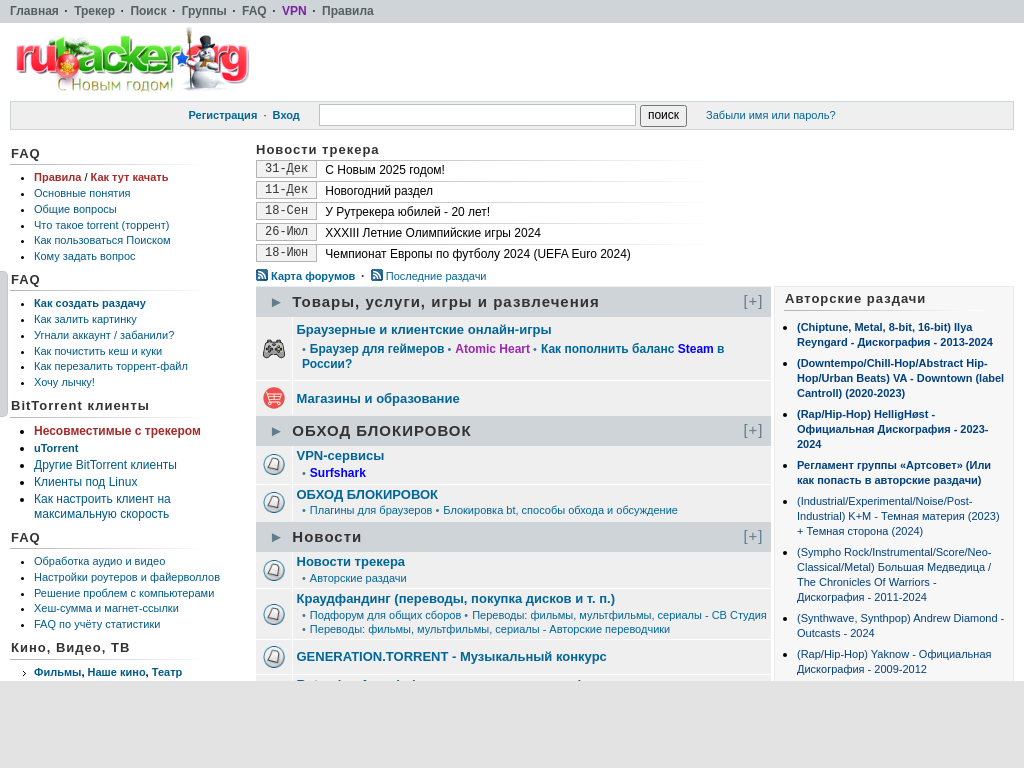Open Трекер in the top menu
This screenshot has height=768, width=1024.
[94, 11]
